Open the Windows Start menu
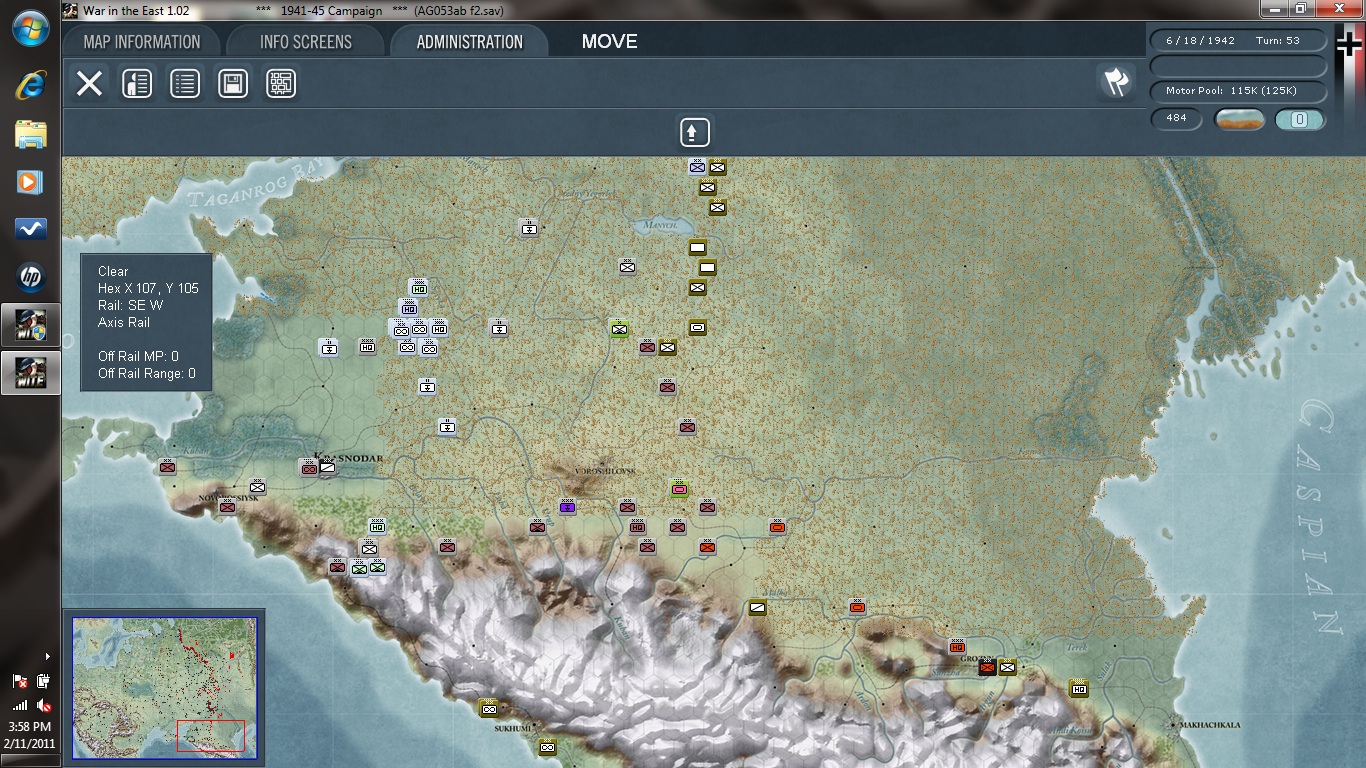 tap(30, 29)
